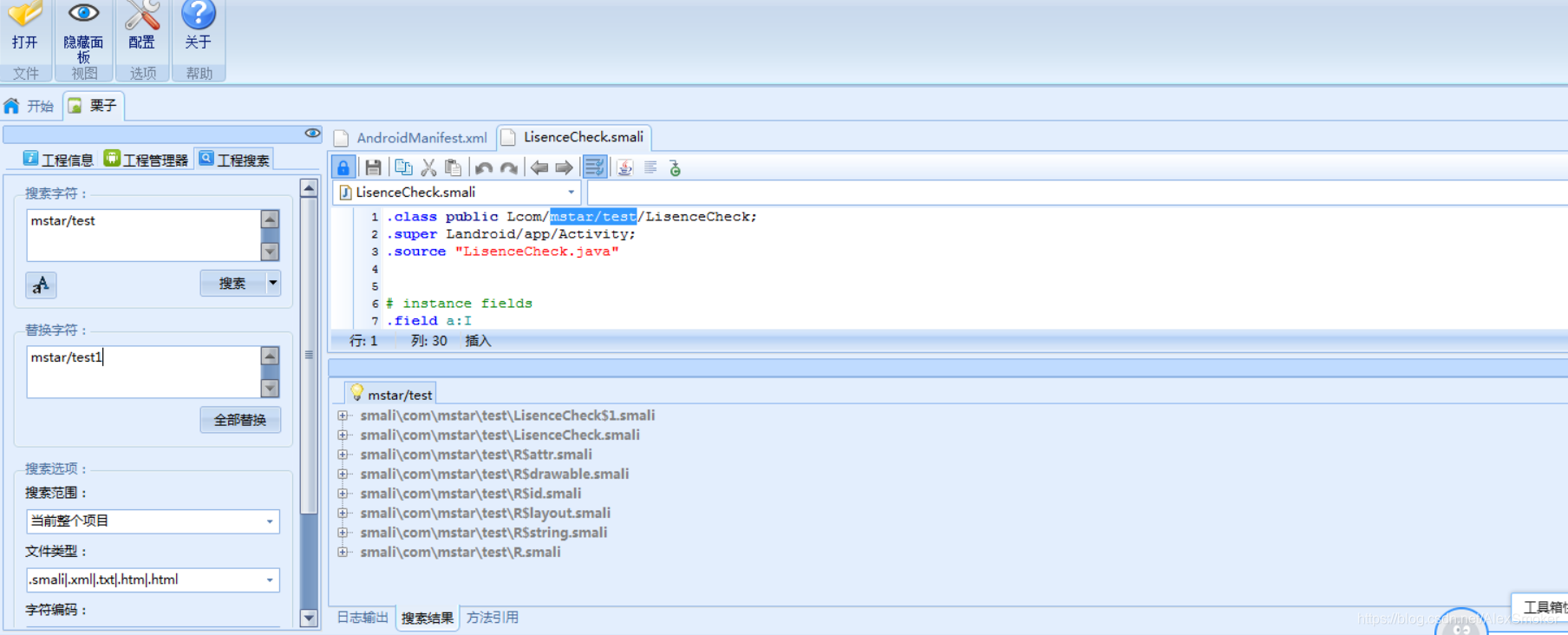
Task: Click the green C jump arrow icon
Action: pyautogui.click(x=675, y=167)
